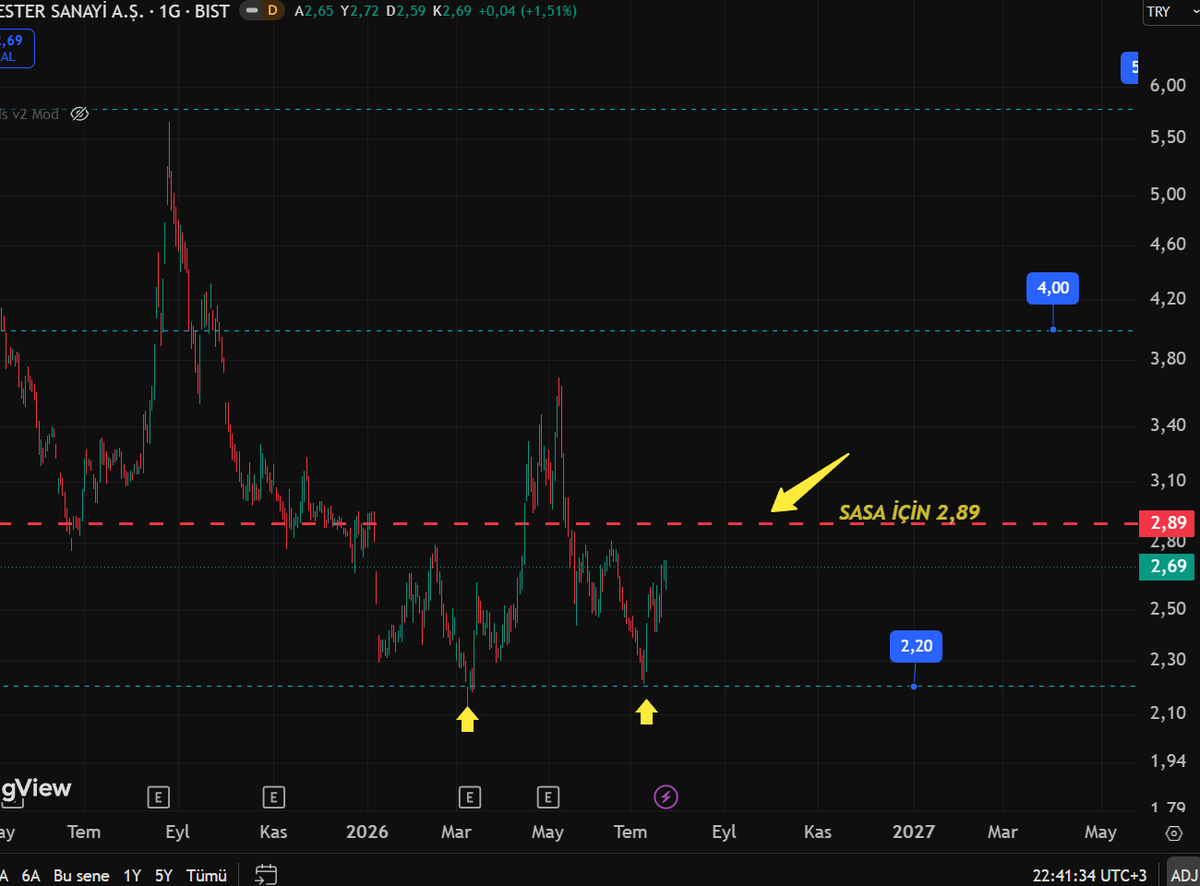Open the earnings E marker above May 2026

pos(548,797)
